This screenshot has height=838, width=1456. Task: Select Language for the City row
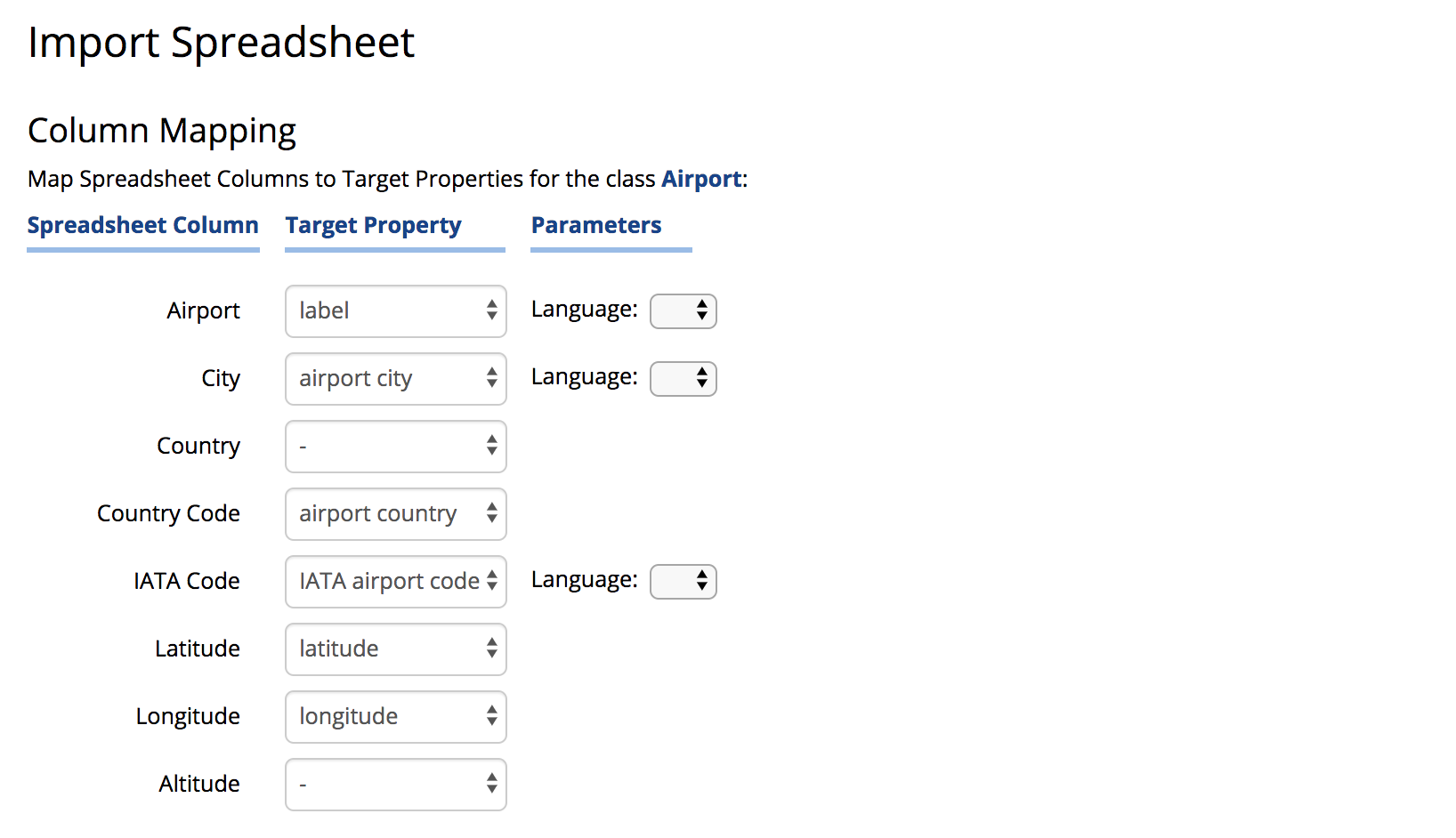[x=683, y=379]
